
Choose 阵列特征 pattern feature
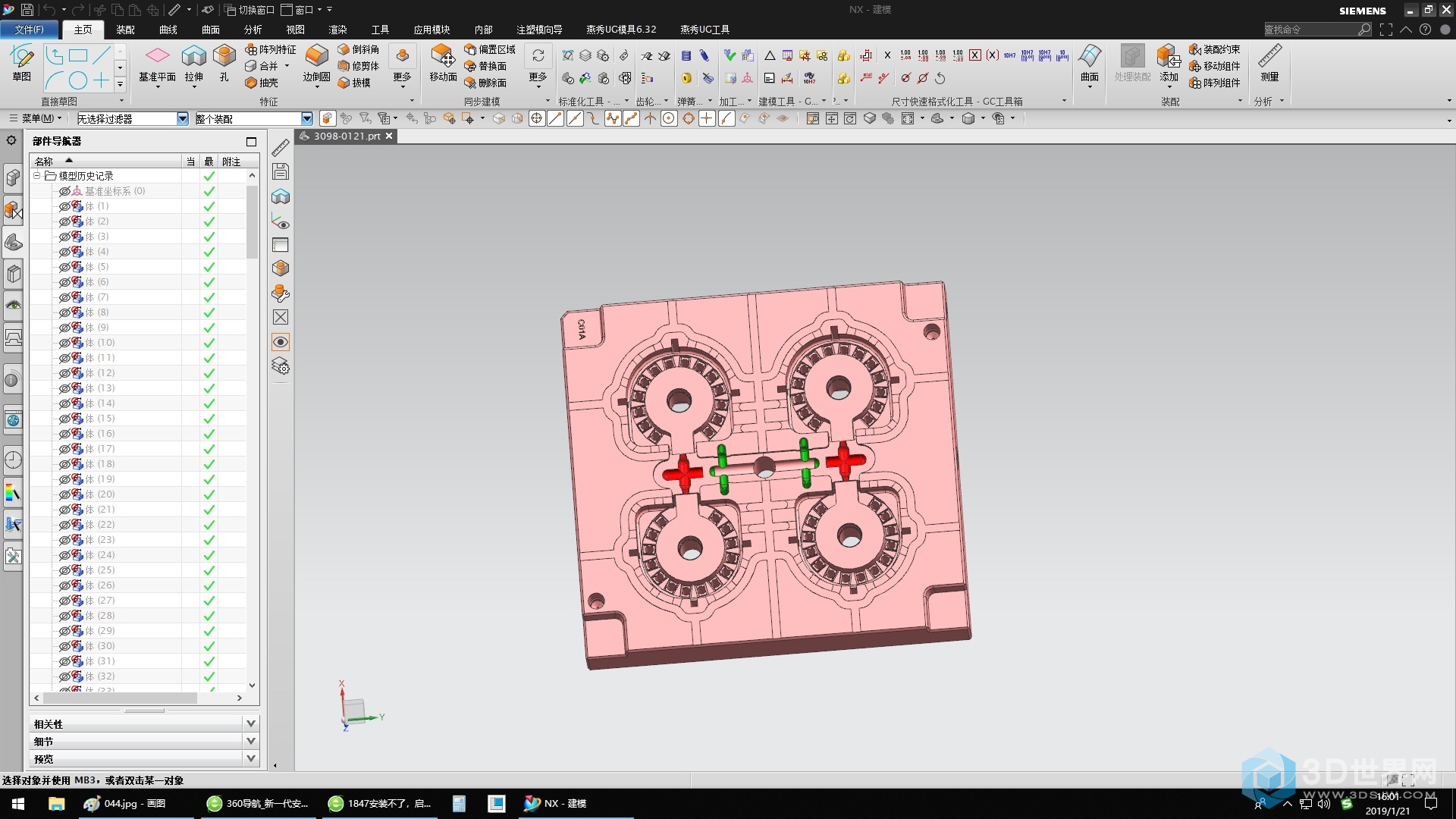tap(271, 49)
